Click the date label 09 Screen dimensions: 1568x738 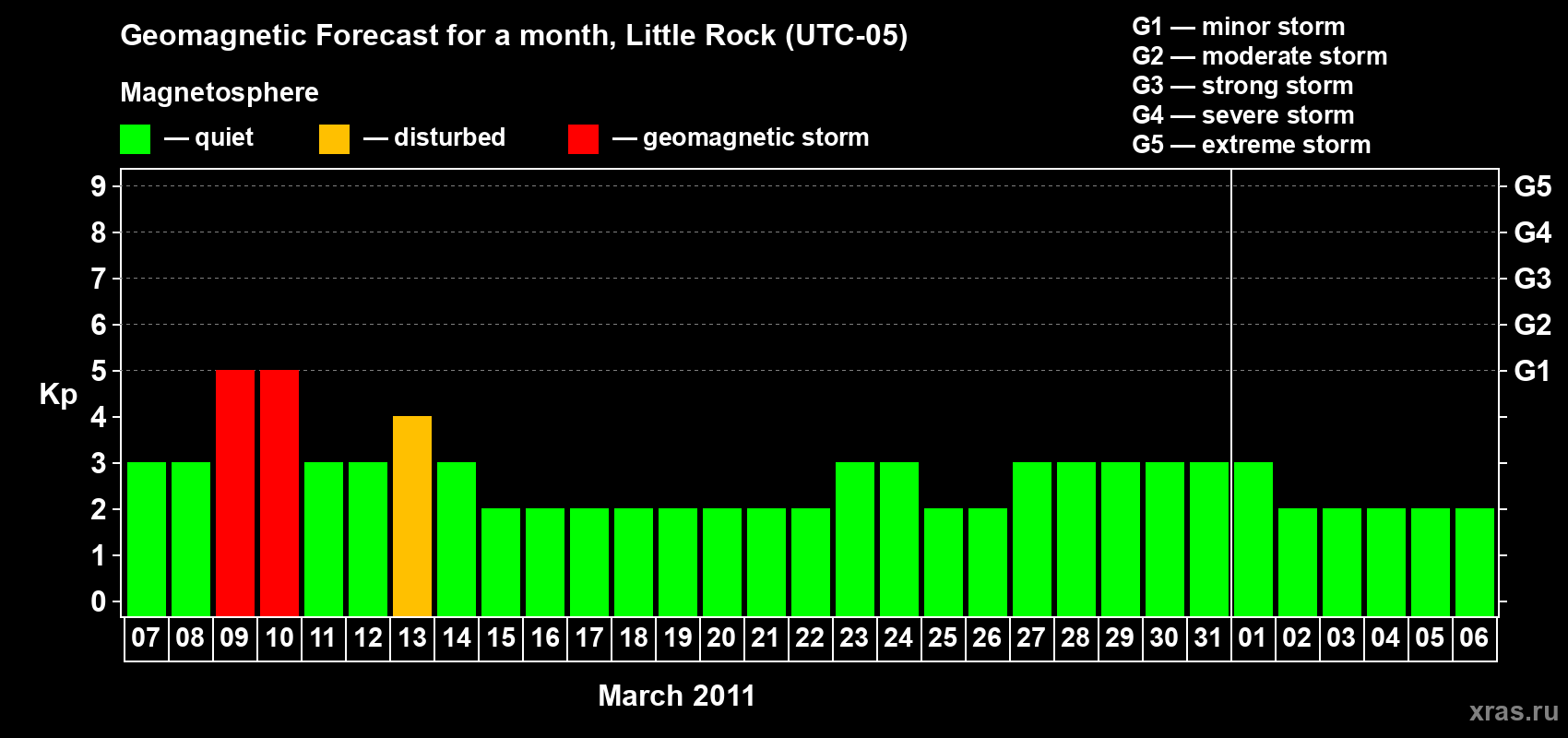[x=234, y=638]
